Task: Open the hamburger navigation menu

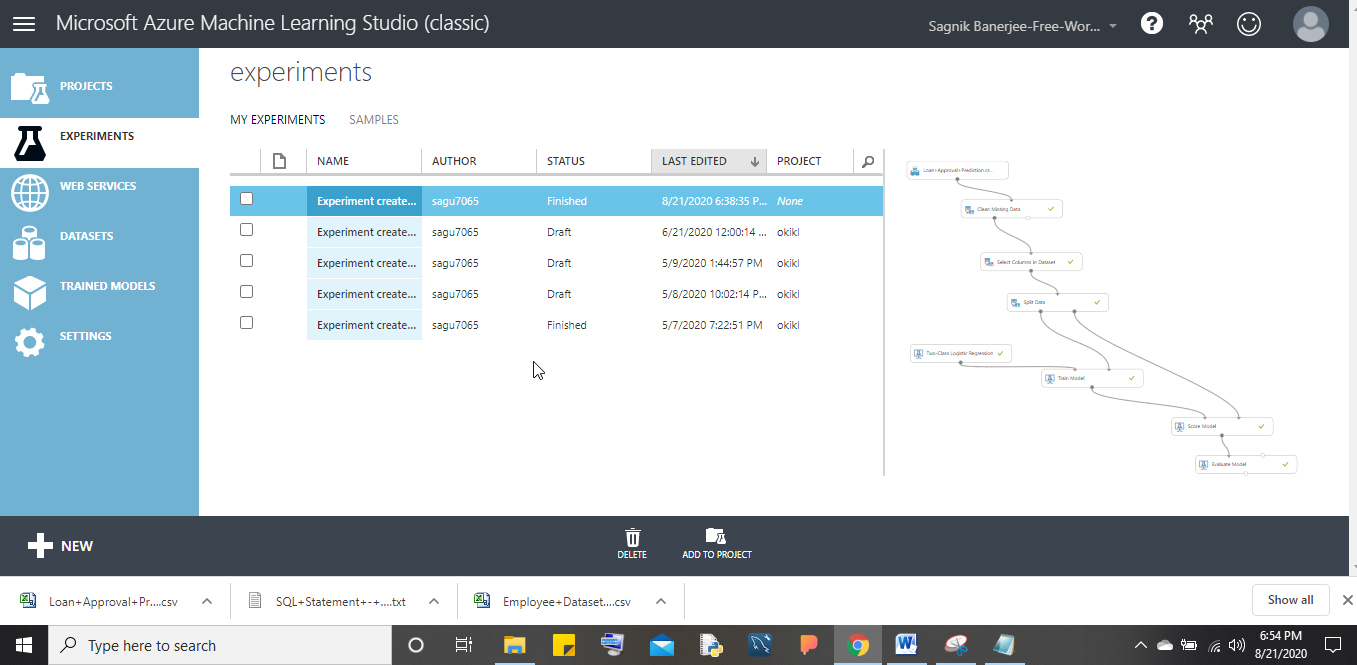Action: pos(23,23)
